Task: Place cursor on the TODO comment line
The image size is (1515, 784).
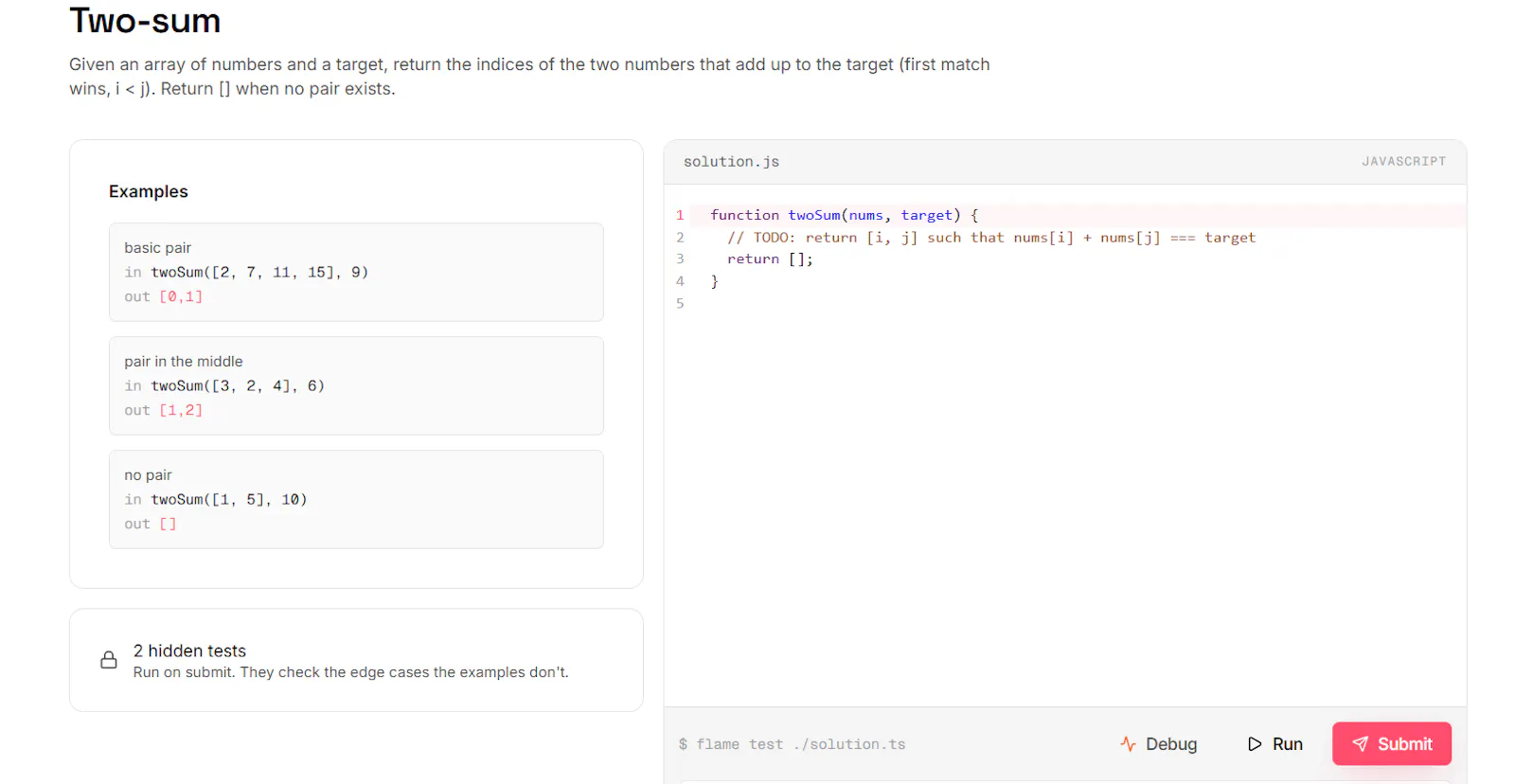Action: [991, 238]
